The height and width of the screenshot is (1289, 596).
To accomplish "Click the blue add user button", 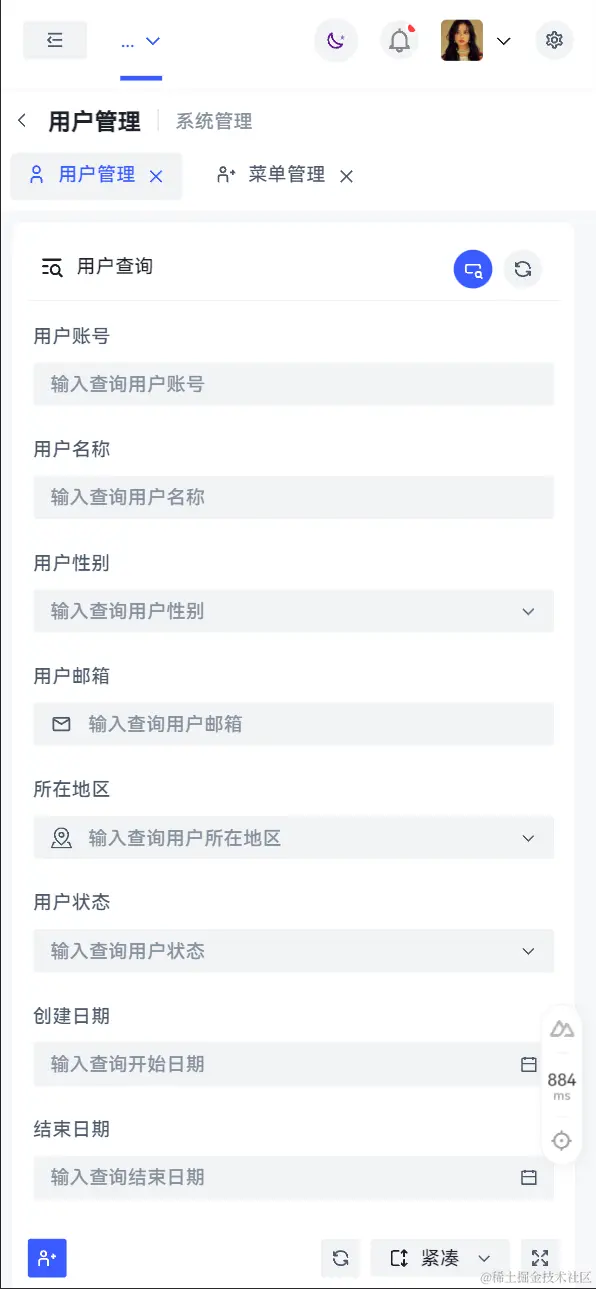I will pyautogui.click(x=47, y=1258).
